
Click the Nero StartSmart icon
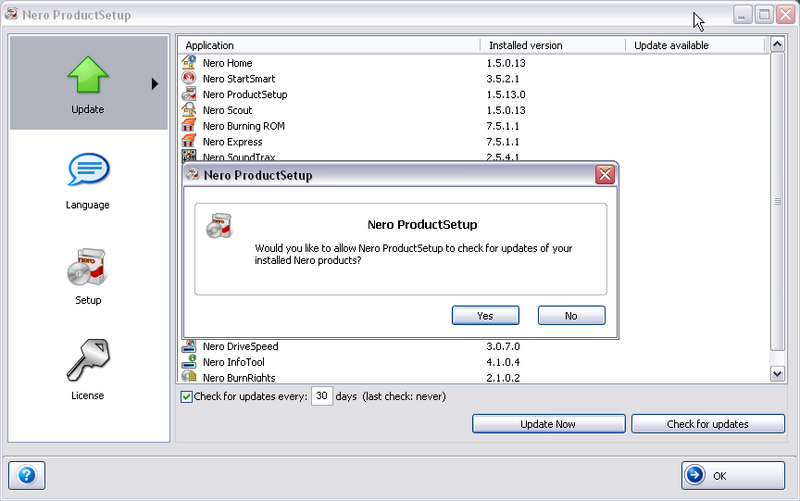(189, 78)
